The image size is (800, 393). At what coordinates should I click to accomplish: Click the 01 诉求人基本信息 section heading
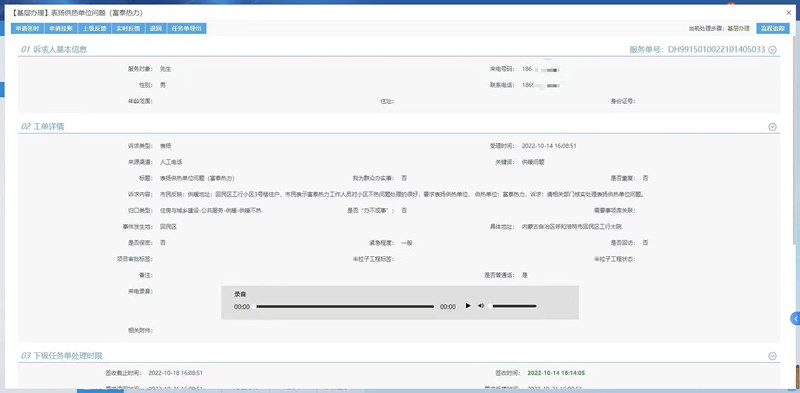click(x=54, y=50)
